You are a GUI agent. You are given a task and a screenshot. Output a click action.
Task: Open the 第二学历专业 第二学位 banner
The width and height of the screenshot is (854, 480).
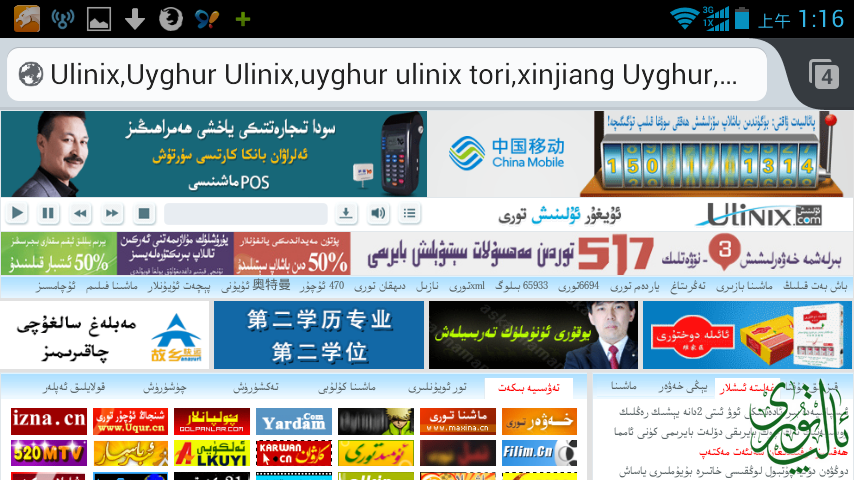point(319,335)
